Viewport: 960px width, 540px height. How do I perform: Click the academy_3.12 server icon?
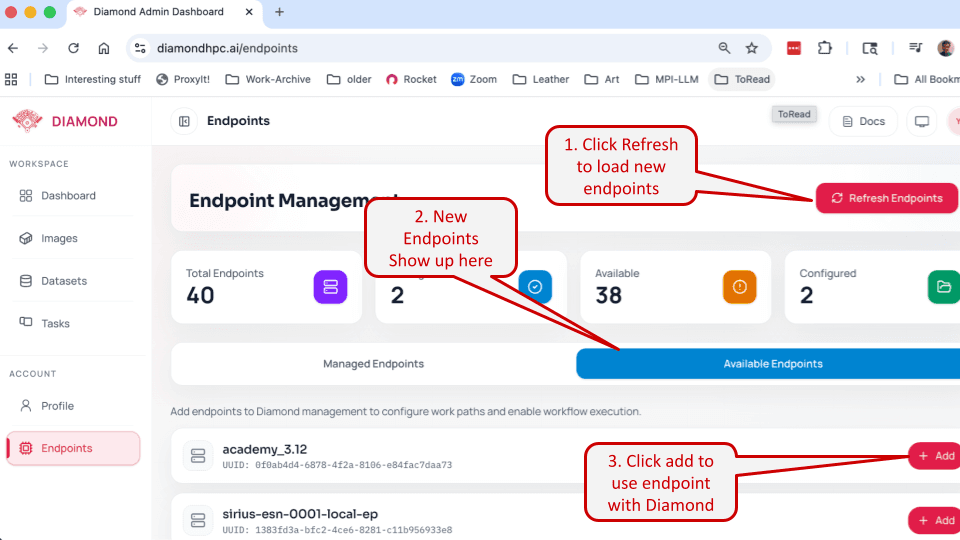tap(198, 456)
